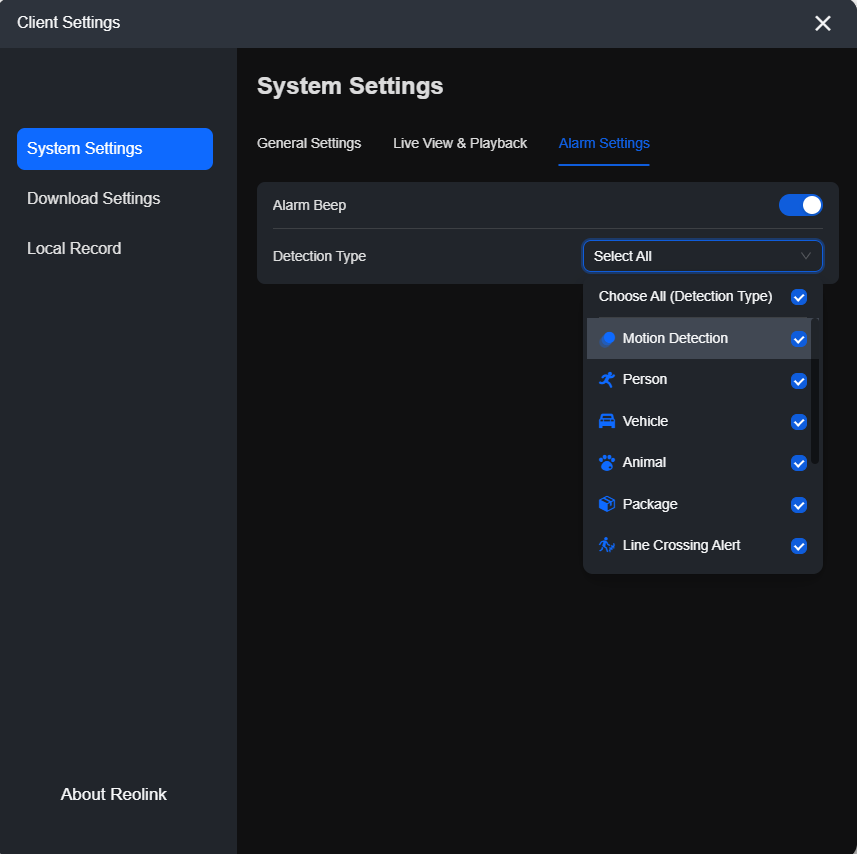Click the Detection Type label

(319, 256)
